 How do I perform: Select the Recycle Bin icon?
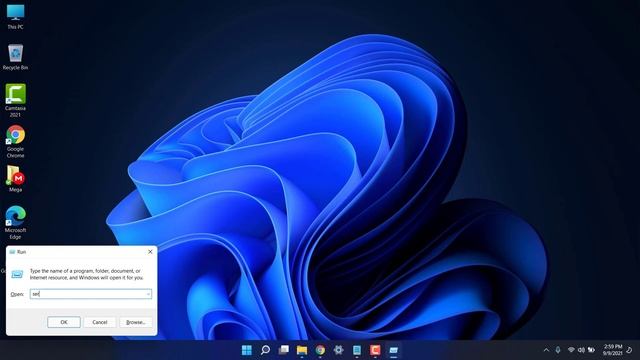(x=16, y=57)
